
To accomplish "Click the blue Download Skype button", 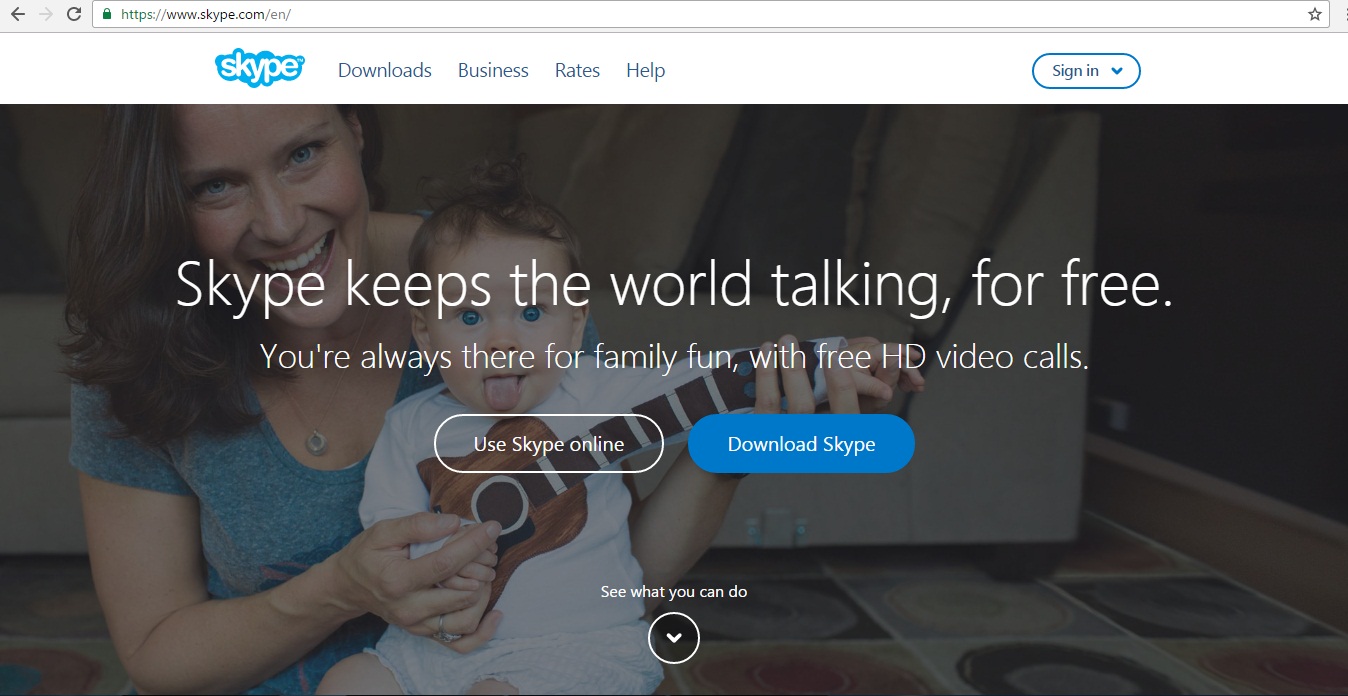I will pyautogui.click(x=801, y=444).
